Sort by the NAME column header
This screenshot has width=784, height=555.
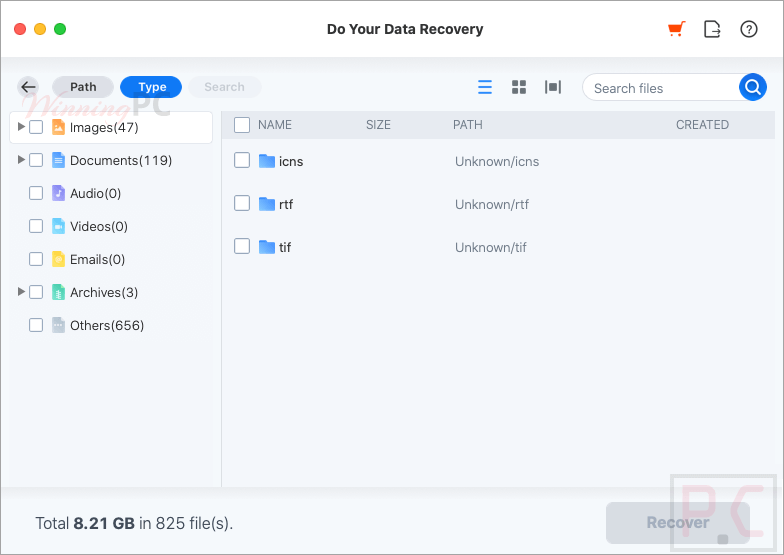pos(275,125)
